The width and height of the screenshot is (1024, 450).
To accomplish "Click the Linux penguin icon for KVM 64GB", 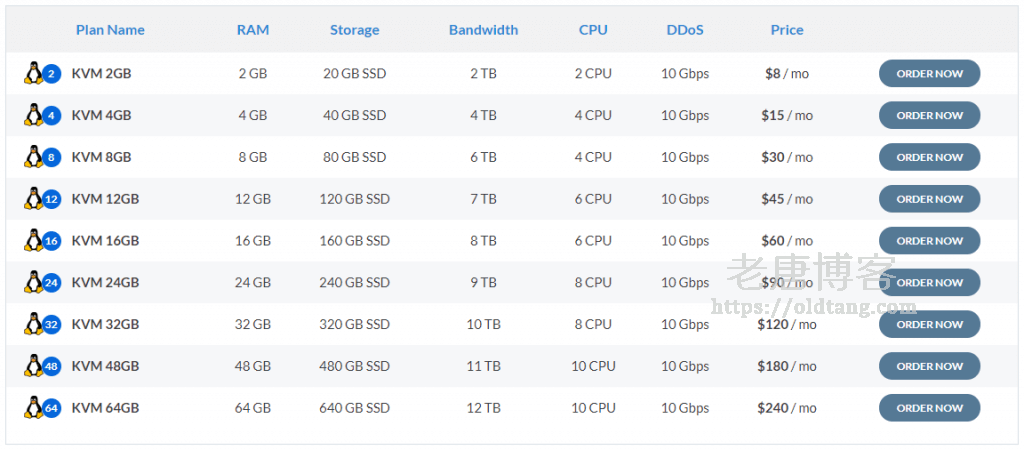I will click(x=34, y=408).
